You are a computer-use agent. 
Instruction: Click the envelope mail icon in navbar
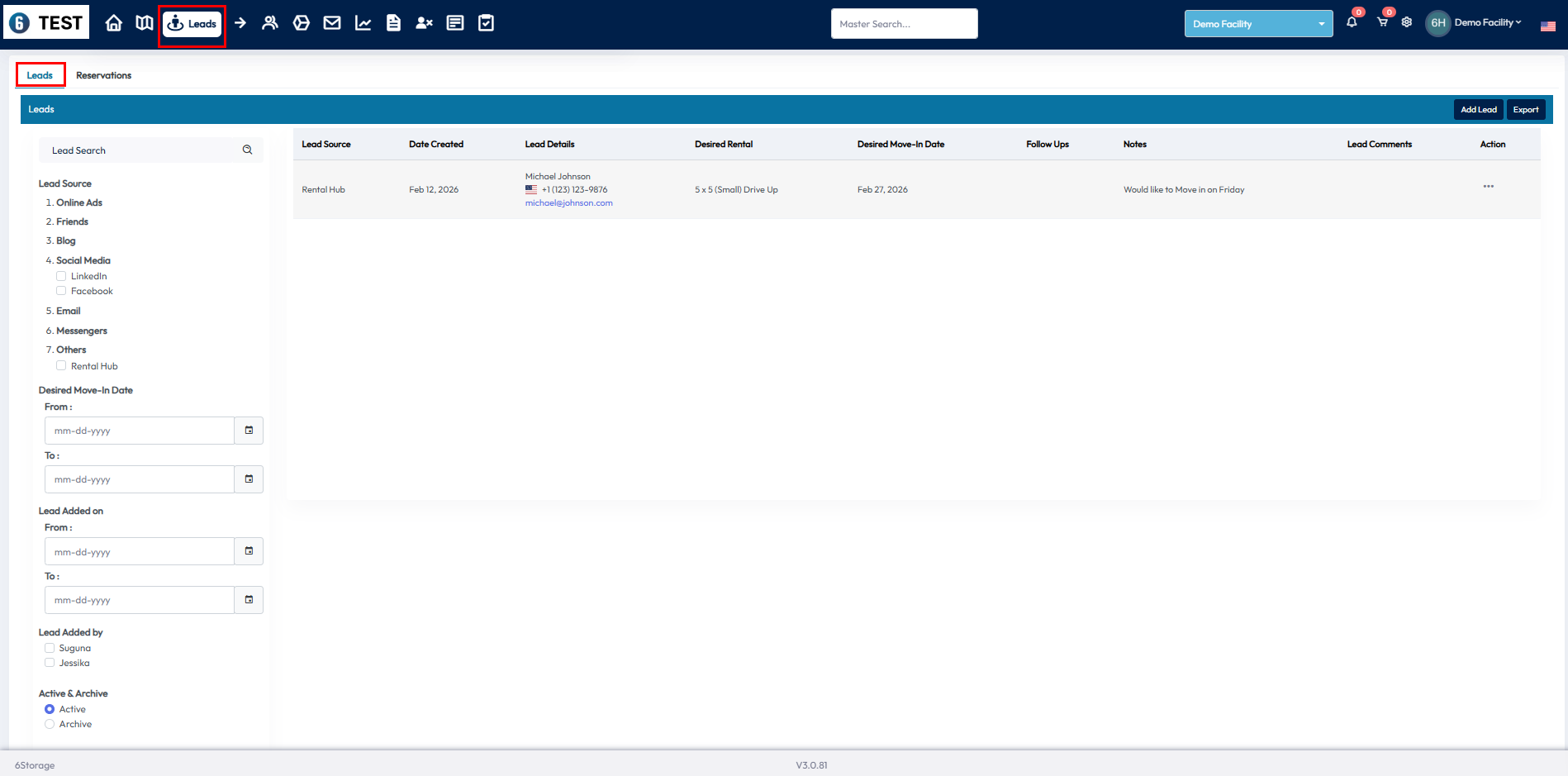coord(332,23)
